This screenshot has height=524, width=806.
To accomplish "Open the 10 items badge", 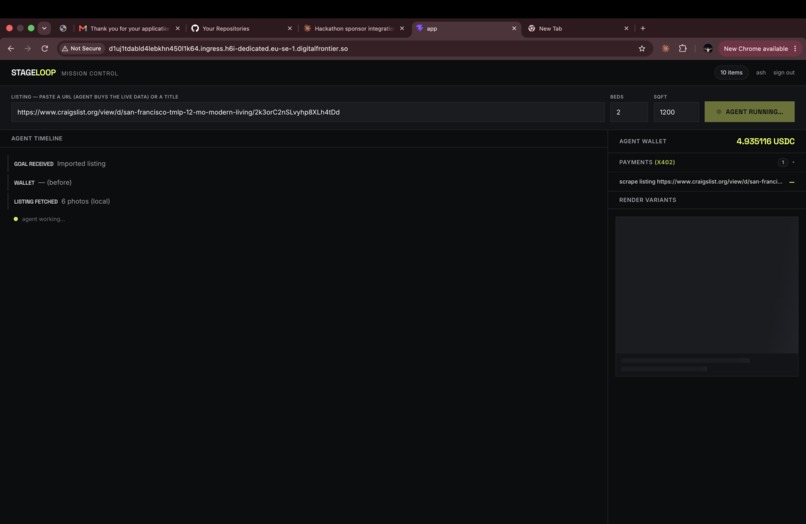I will [731, 73].
